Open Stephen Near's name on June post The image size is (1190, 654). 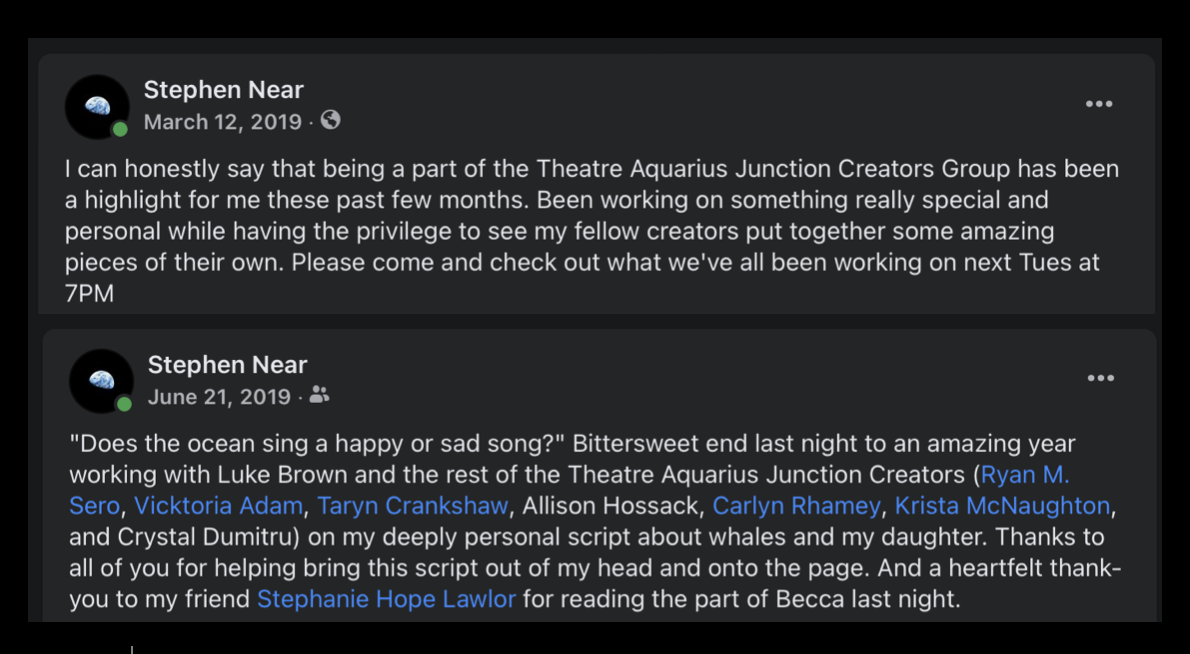click(227, 365)
